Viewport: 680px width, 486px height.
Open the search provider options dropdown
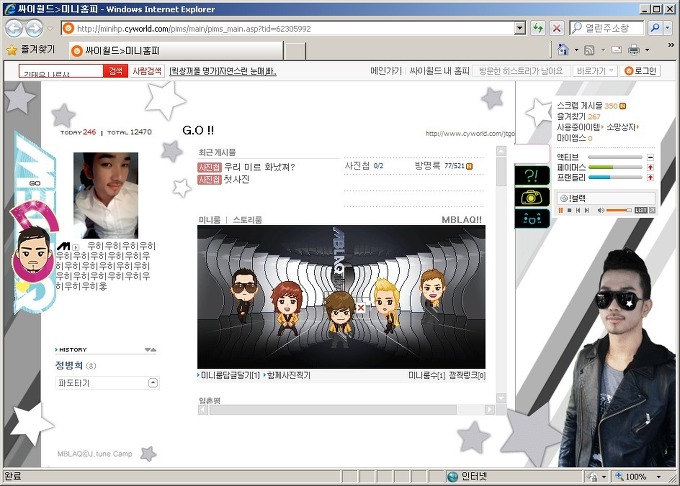pos(667,29)
